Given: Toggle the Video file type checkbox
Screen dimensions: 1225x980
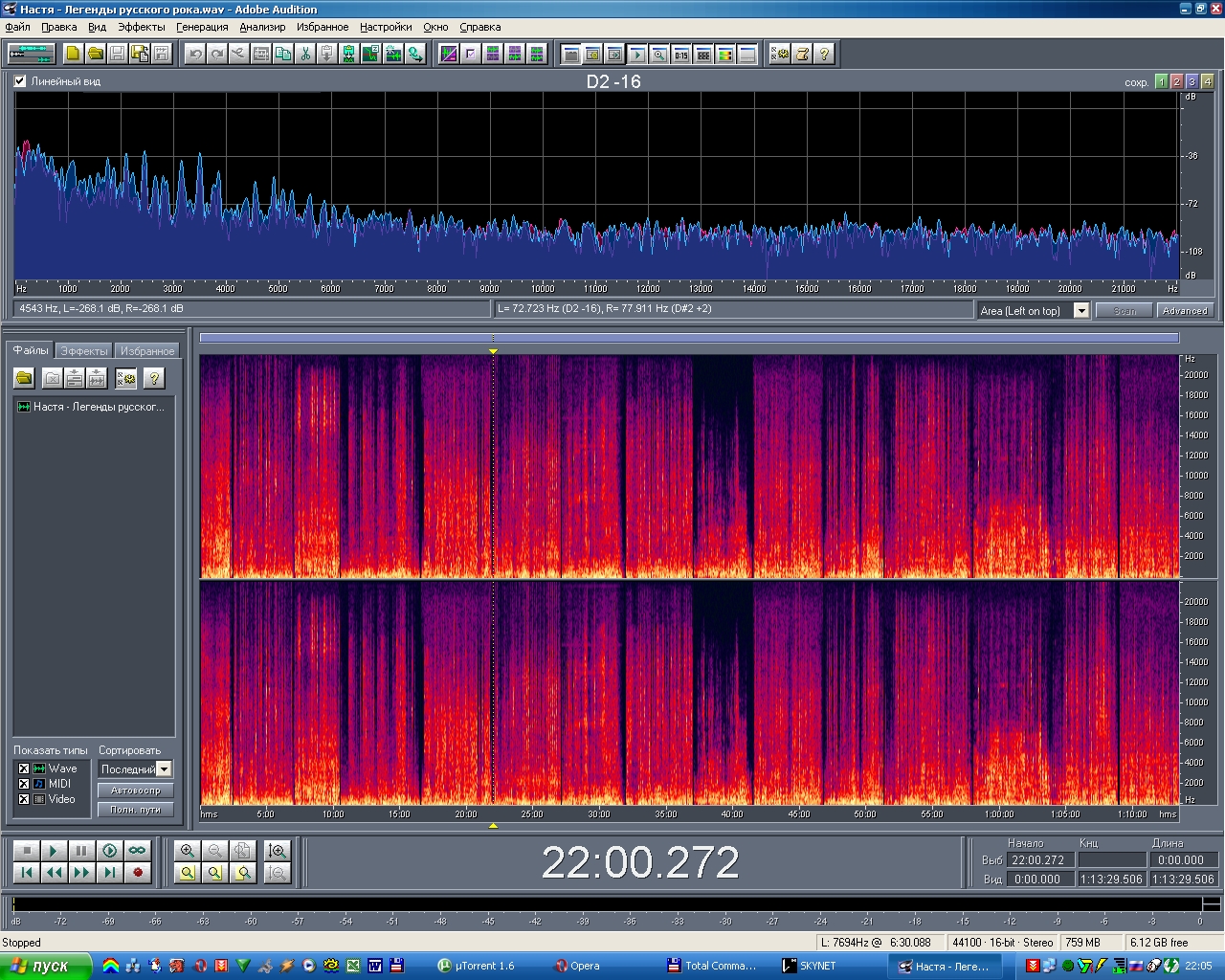Looking at the screenshot, I should point(24,799).
